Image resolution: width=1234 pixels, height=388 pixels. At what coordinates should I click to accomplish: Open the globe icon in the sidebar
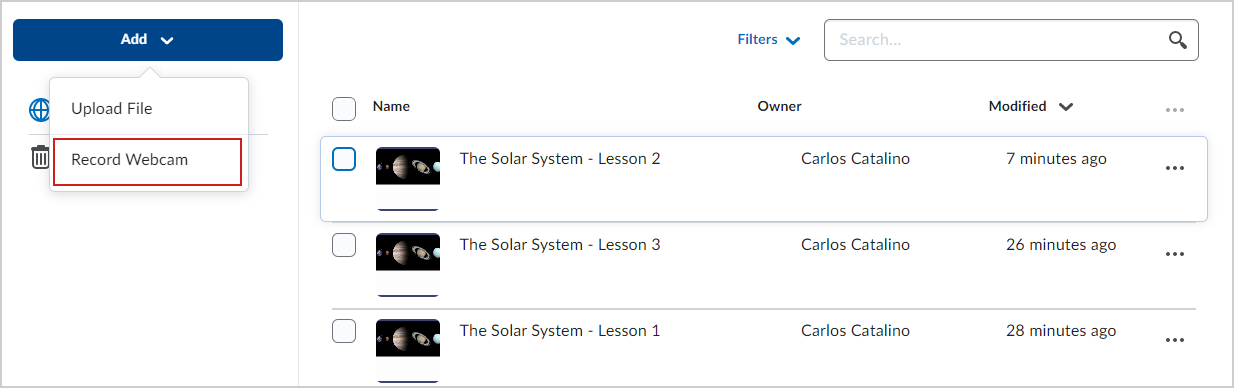(38, 109)
